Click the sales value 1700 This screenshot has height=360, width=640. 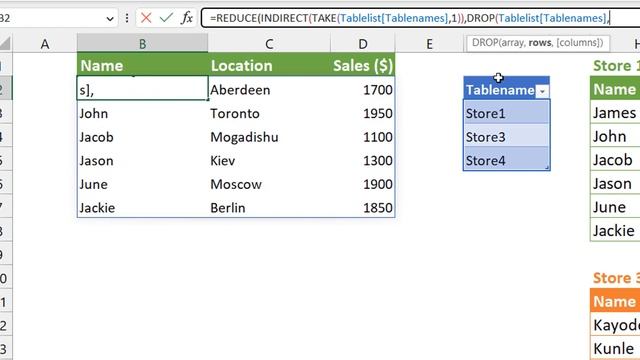(x=362, y=90)
